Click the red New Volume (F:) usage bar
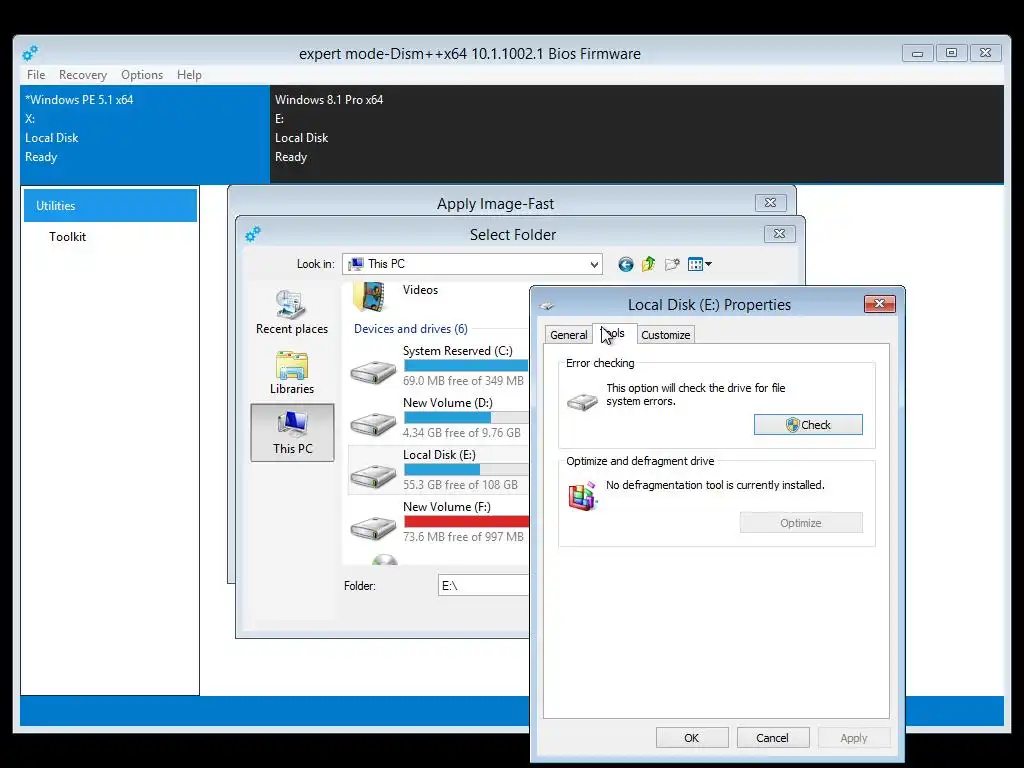 pos(466,522)
